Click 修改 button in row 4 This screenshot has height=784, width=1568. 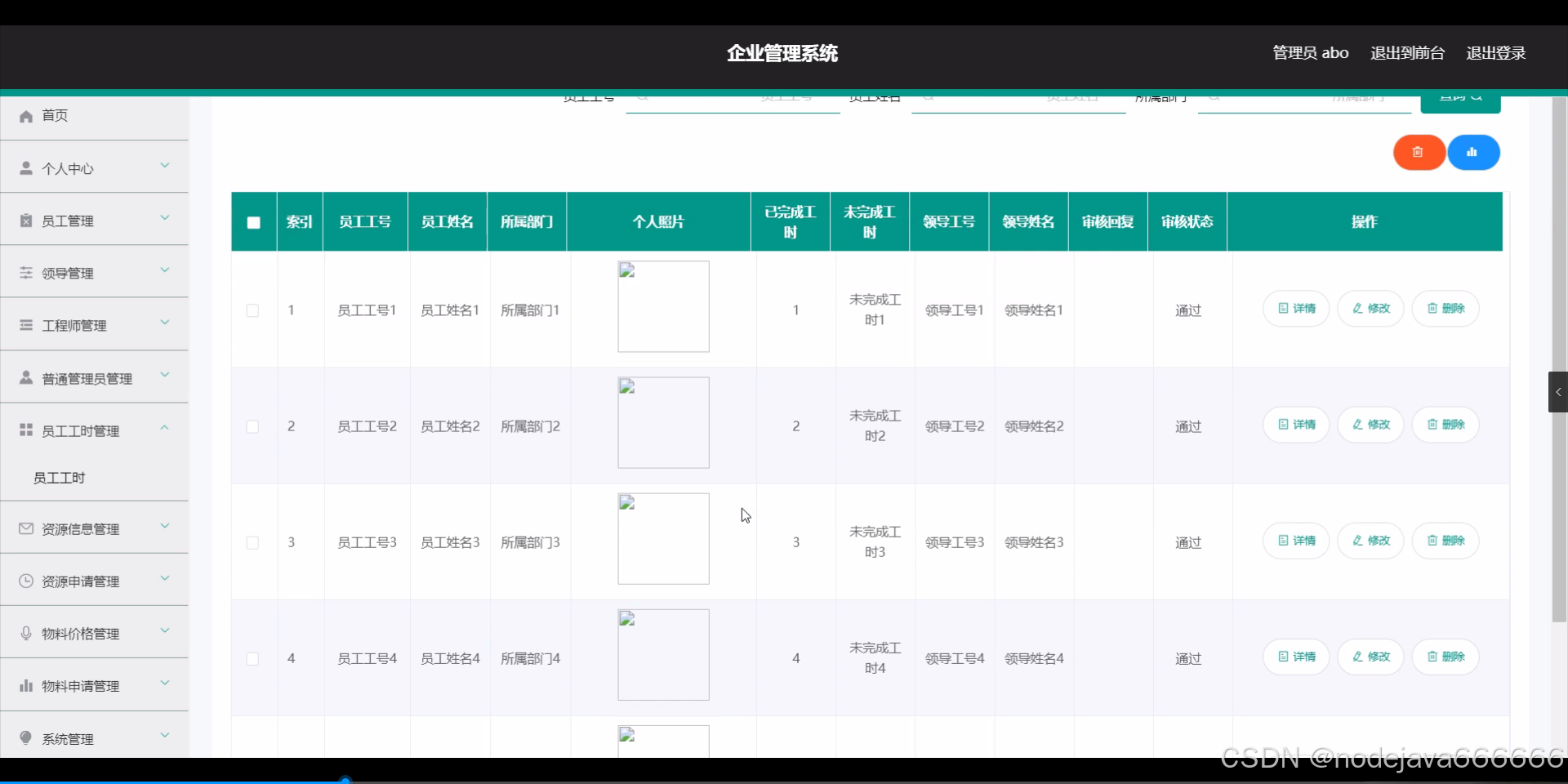click(1370, 657)
